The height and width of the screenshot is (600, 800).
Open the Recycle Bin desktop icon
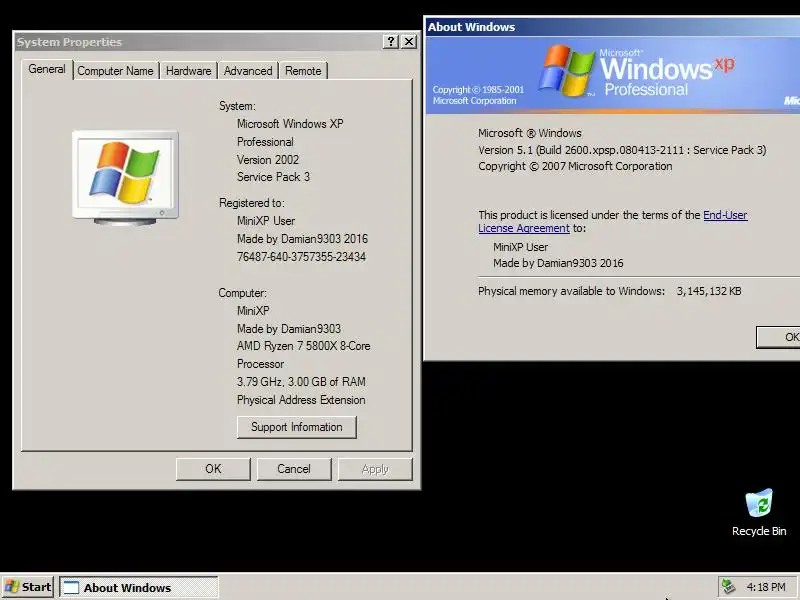759,512
